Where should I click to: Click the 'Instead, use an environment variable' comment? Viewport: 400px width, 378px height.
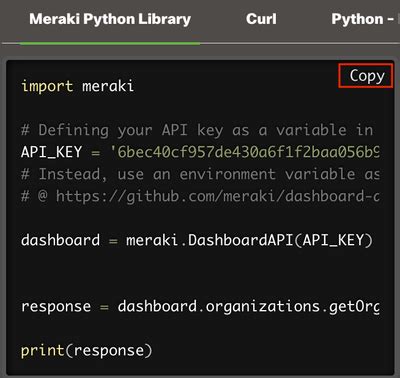pyautogui.click(x=200, y=174)
